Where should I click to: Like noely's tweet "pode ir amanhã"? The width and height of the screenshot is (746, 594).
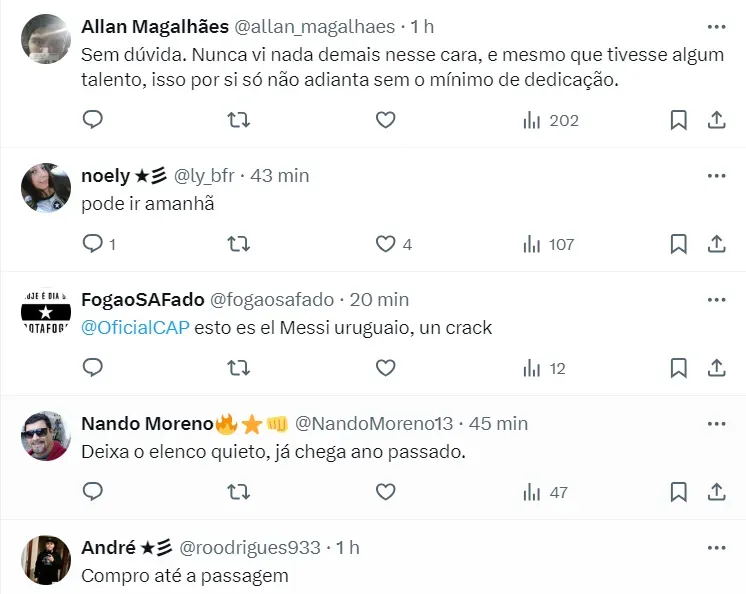(x=386, y=244)
